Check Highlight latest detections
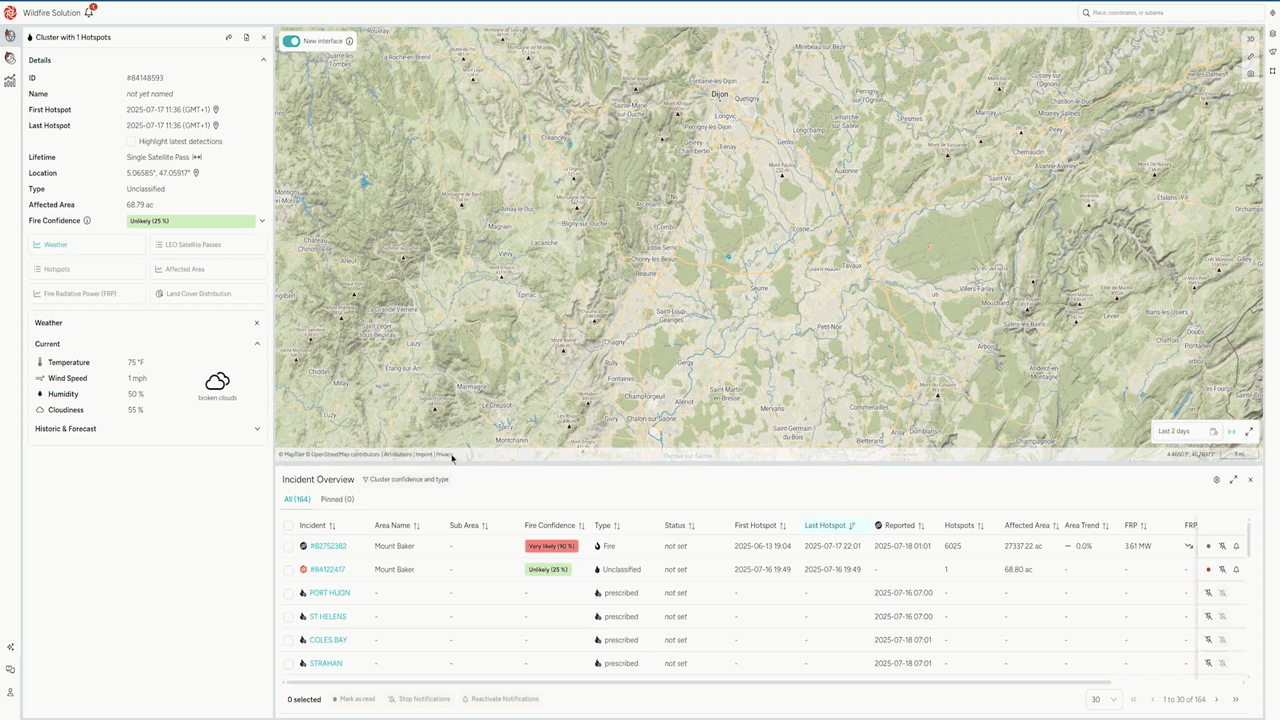 pyautogui.click(x=131, y=141)
